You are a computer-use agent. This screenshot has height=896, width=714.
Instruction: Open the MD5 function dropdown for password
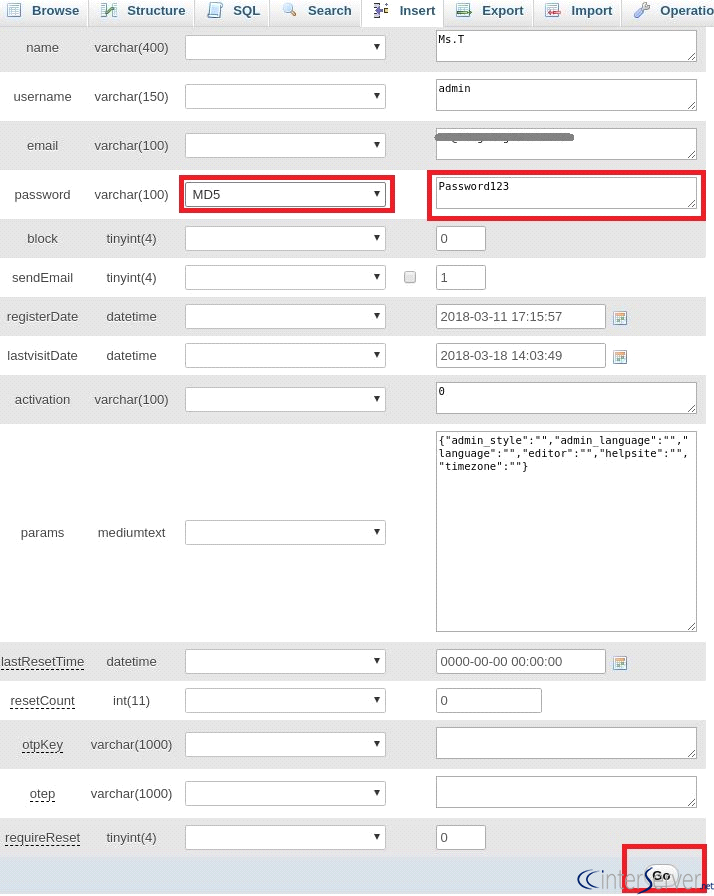(x=285, y=194)
